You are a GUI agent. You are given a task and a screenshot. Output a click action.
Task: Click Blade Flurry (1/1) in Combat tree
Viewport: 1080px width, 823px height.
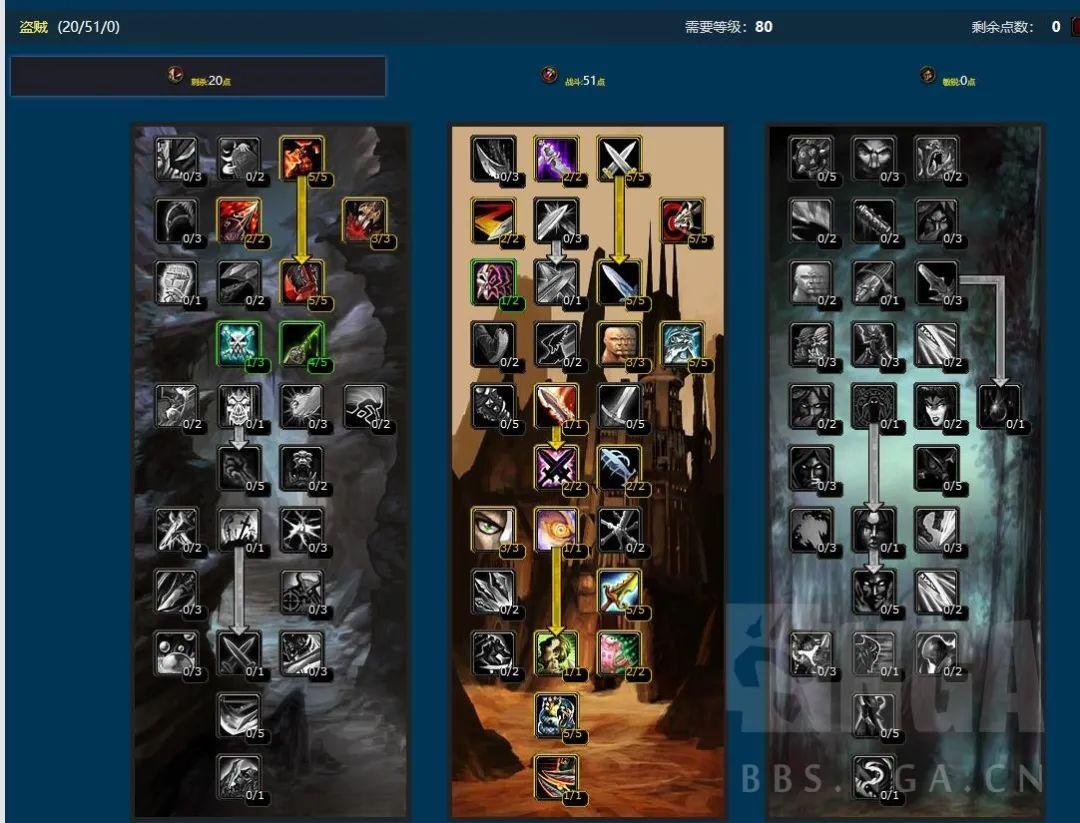(556, 406)
